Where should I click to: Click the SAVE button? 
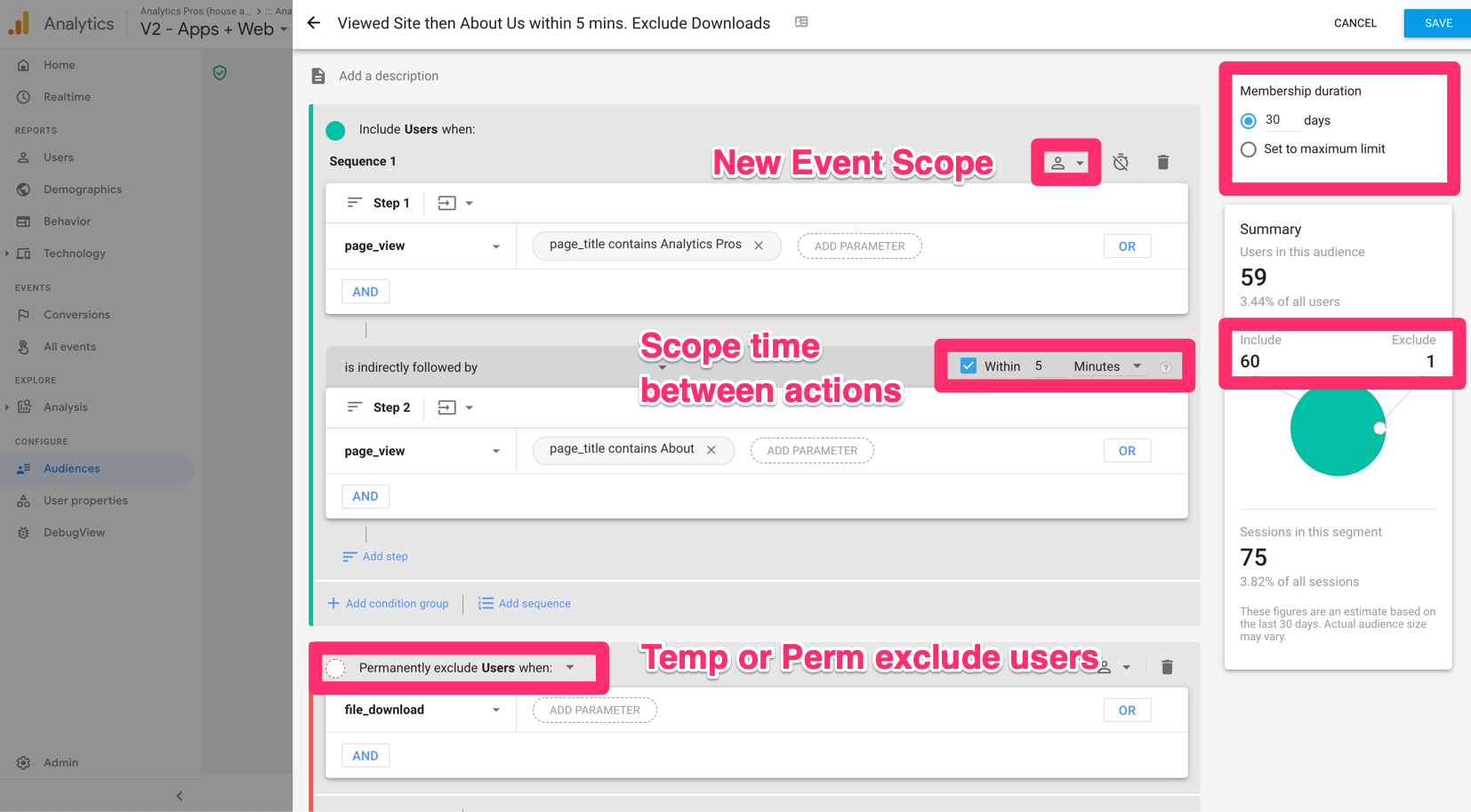tap(1436, 23)
